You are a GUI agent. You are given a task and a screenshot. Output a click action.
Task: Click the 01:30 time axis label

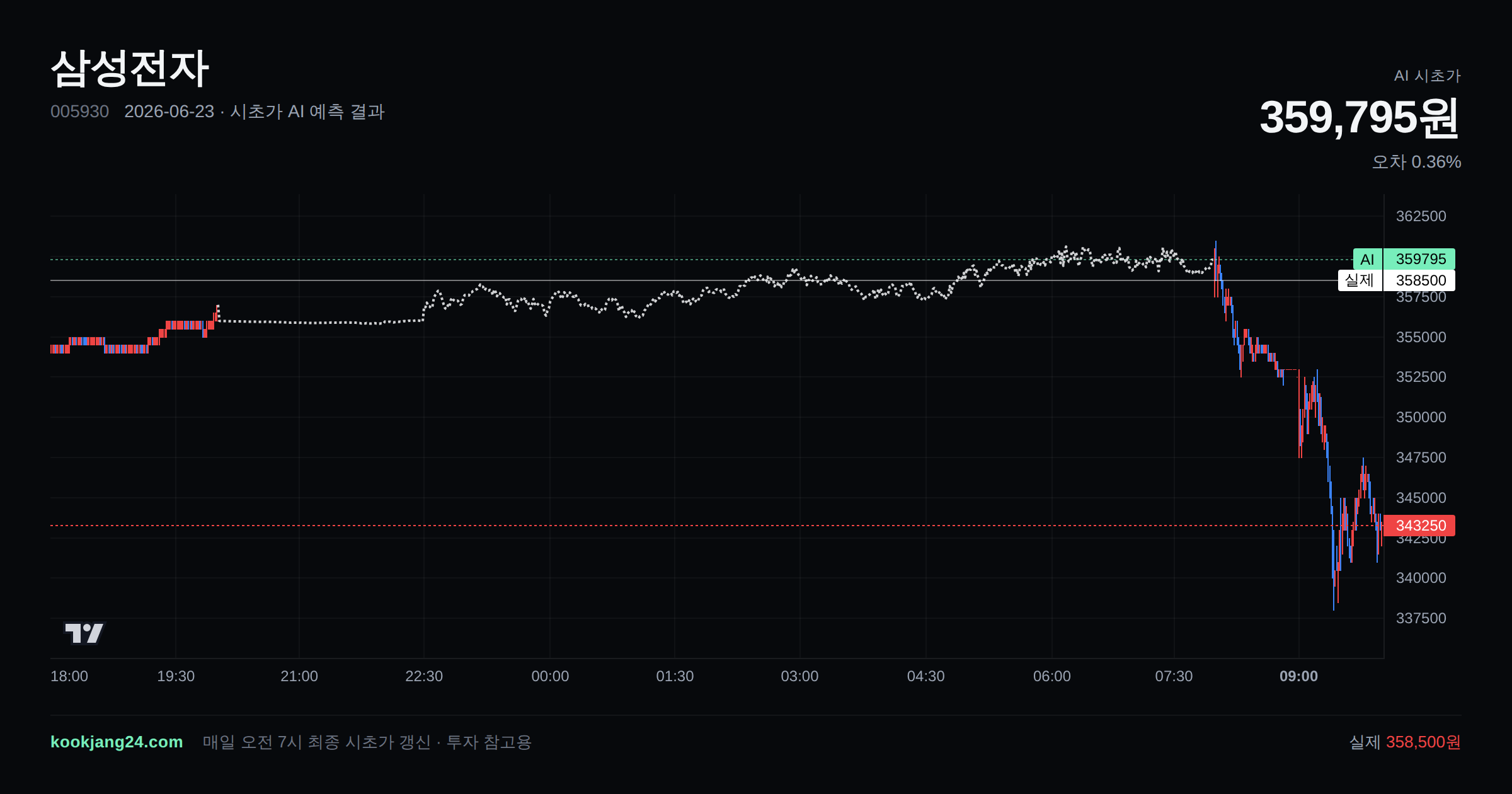(x=675, y=676)
